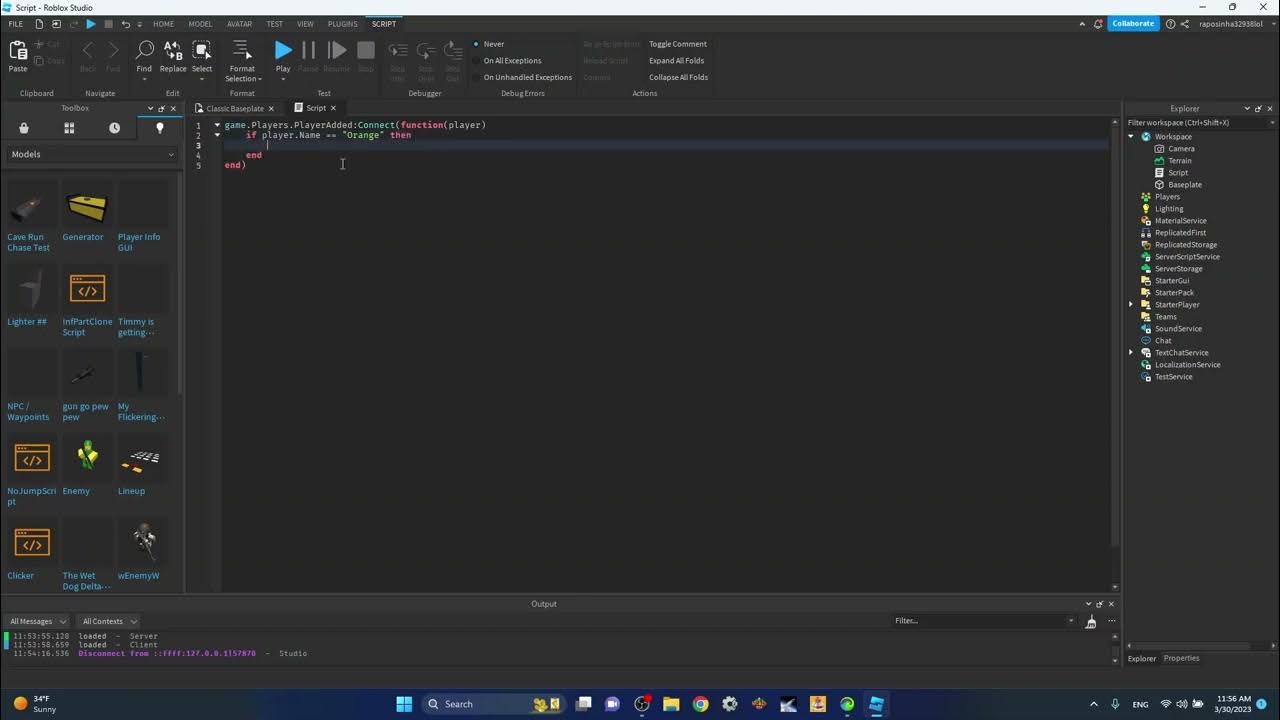Image resolution: width=1280 pixels, height=720 pixels.
Task: Collapse the Workspace tree node
Action: pos(1132,137)
